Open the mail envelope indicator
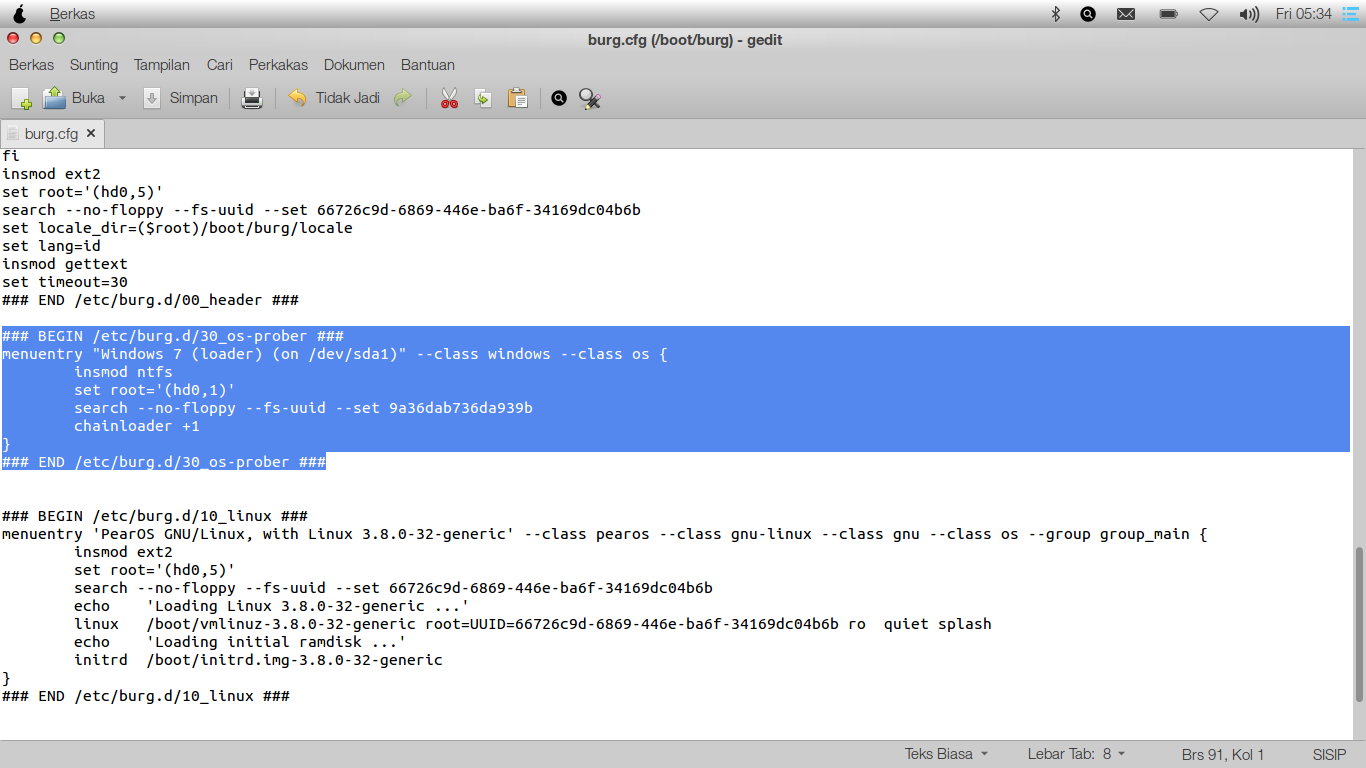 pyautogui.click(x=1126, y=14)
